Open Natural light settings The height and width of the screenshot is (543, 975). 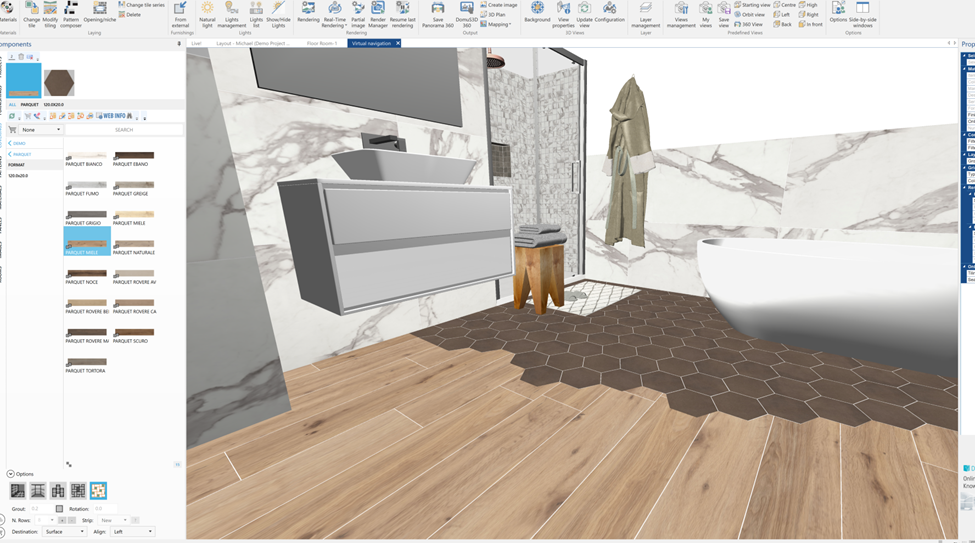click(x=207, y=14)
